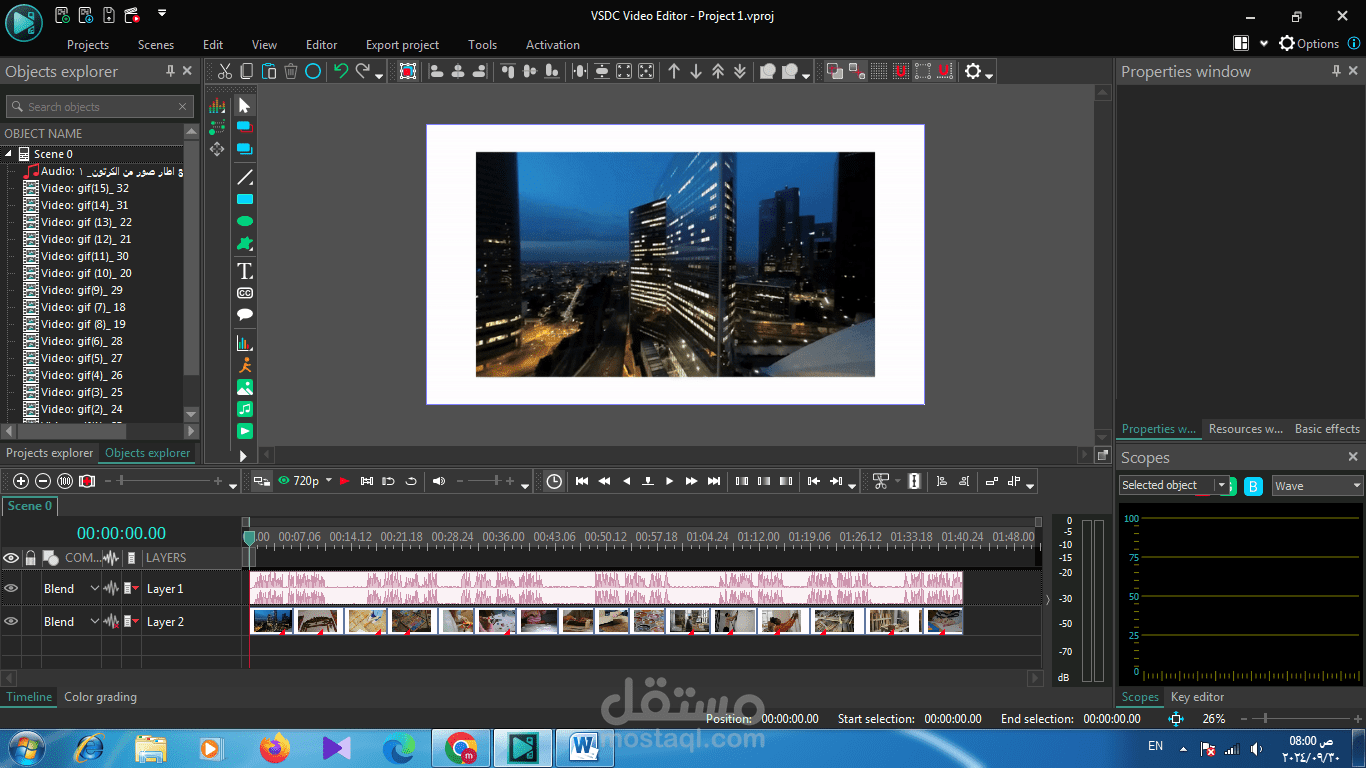Click the Cut scissors icon
Viewport: 1366px width, 768px height.
(x=225, y=71)
